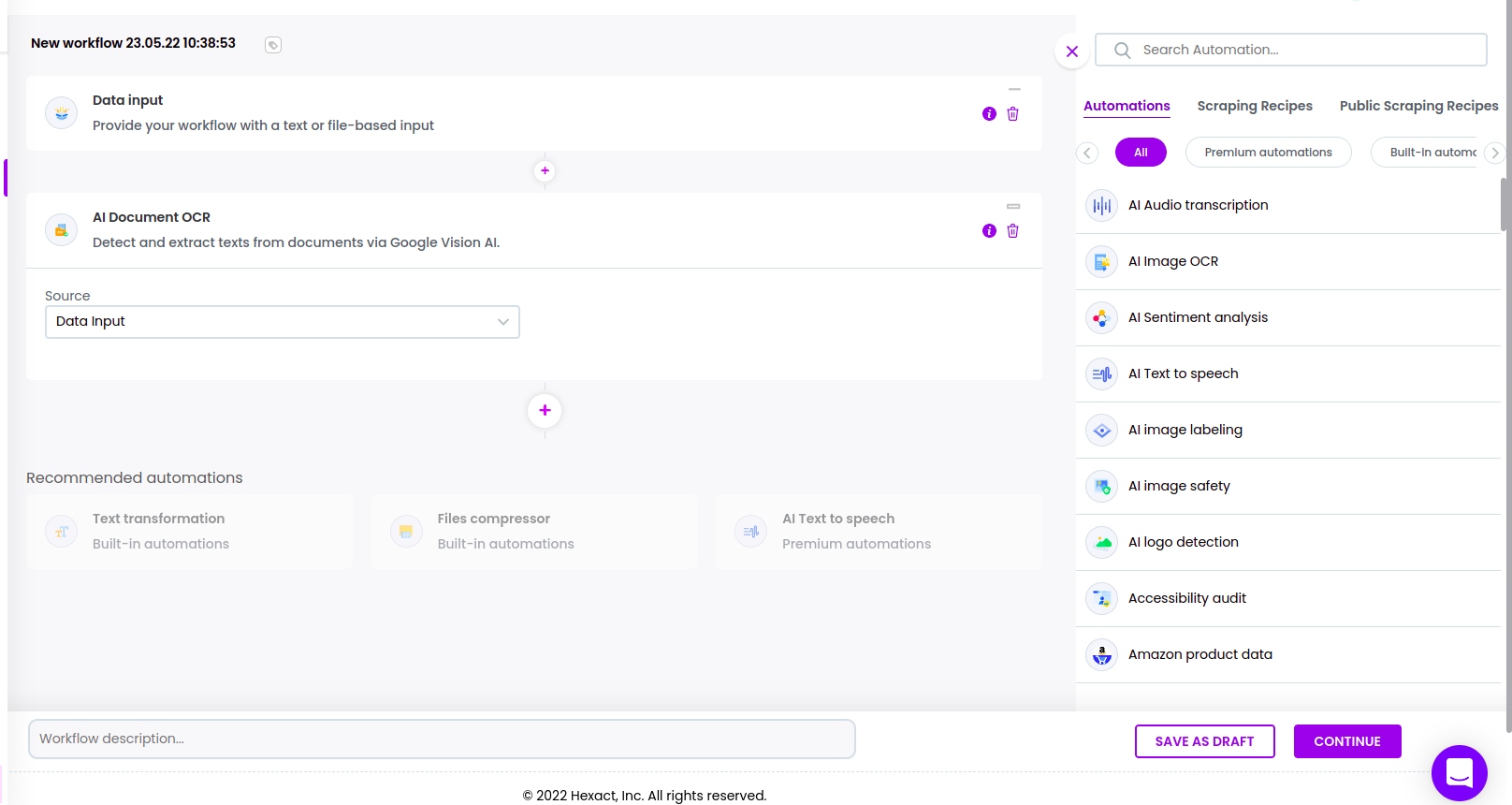The width and height of the screenshot is (1512, 805).
Task: Click the edit workflow name icon
Action: 273,45
